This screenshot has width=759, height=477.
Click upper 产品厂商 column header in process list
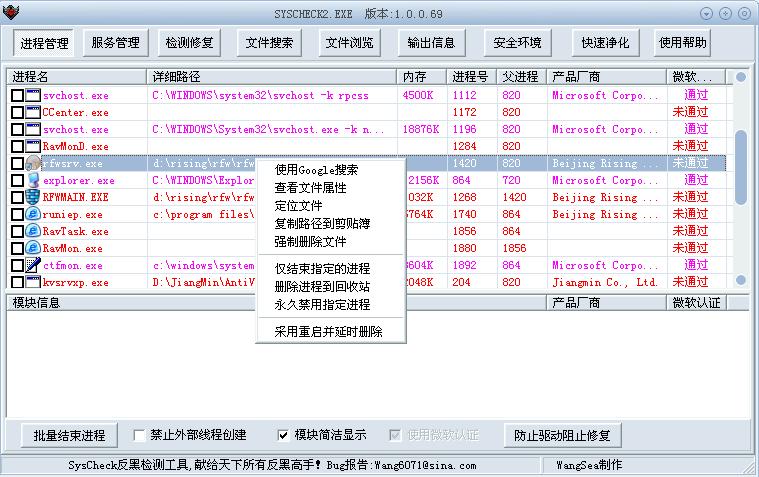(x=607, y=77)
